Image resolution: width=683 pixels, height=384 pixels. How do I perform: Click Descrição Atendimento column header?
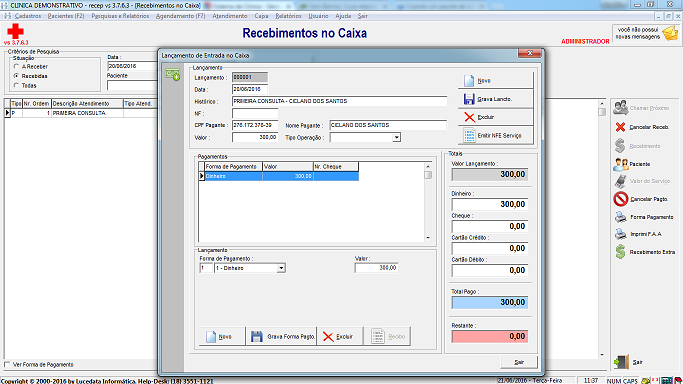click(x=88, y=104)
